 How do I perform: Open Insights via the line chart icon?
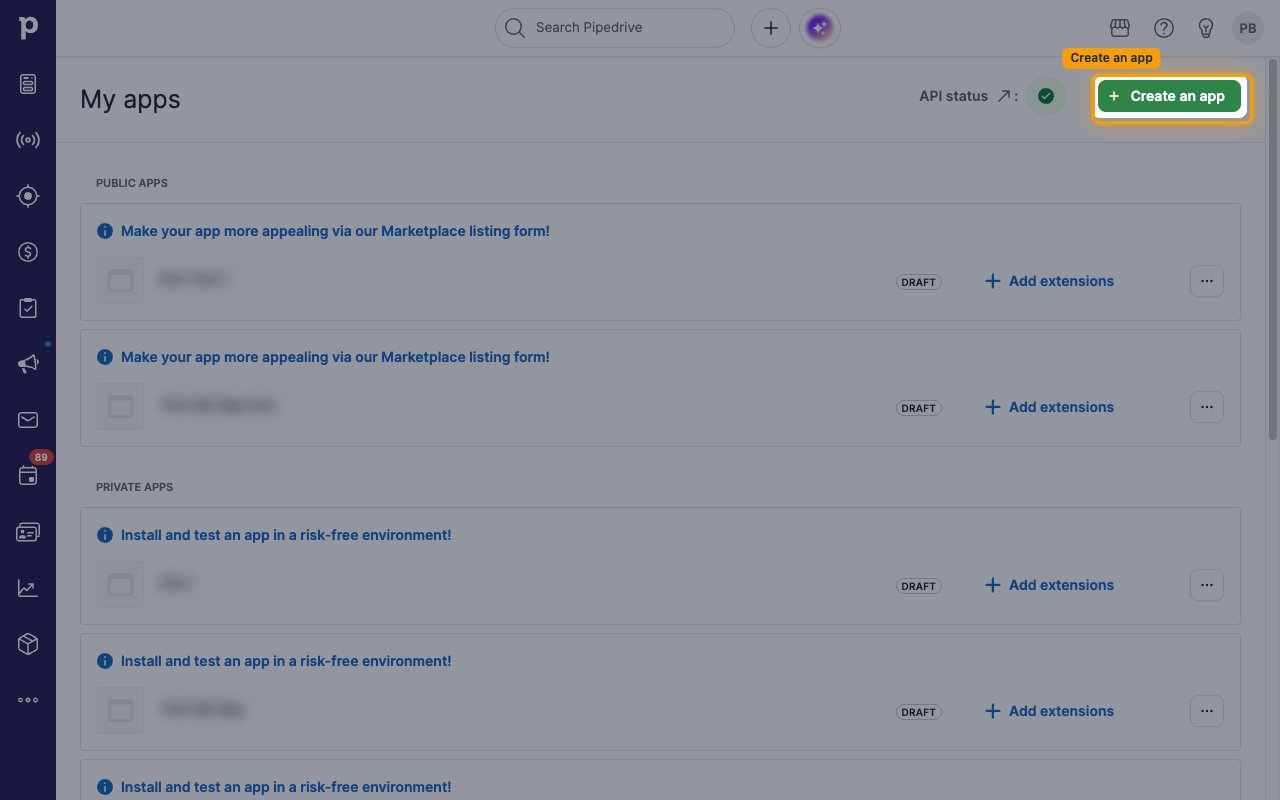coord(28,588)
